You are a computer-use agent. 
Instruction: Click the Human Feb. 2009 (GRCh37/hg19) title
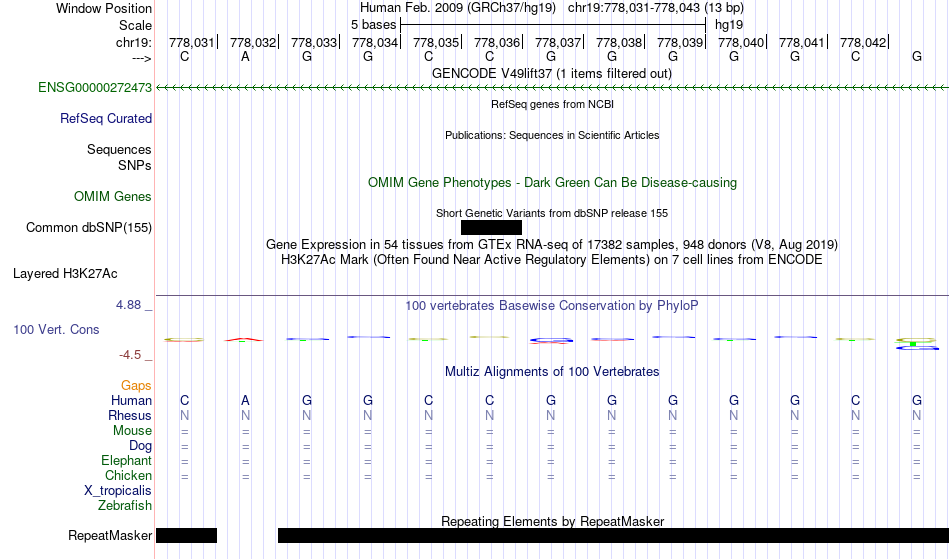(x=457, y=8)
